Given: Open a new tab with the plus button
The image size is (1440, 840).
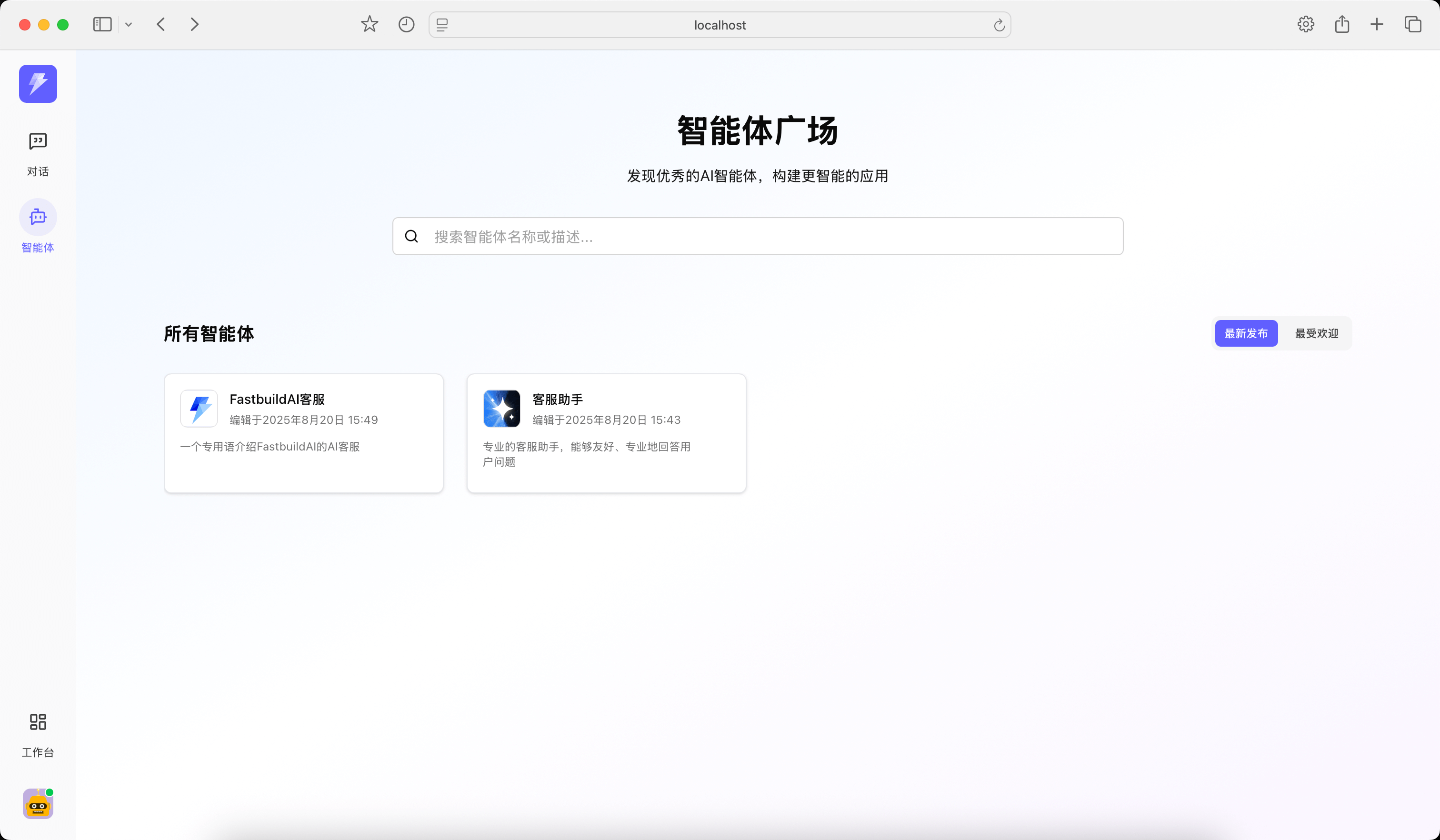Looking at the screenshot, I should (1377, 25).
